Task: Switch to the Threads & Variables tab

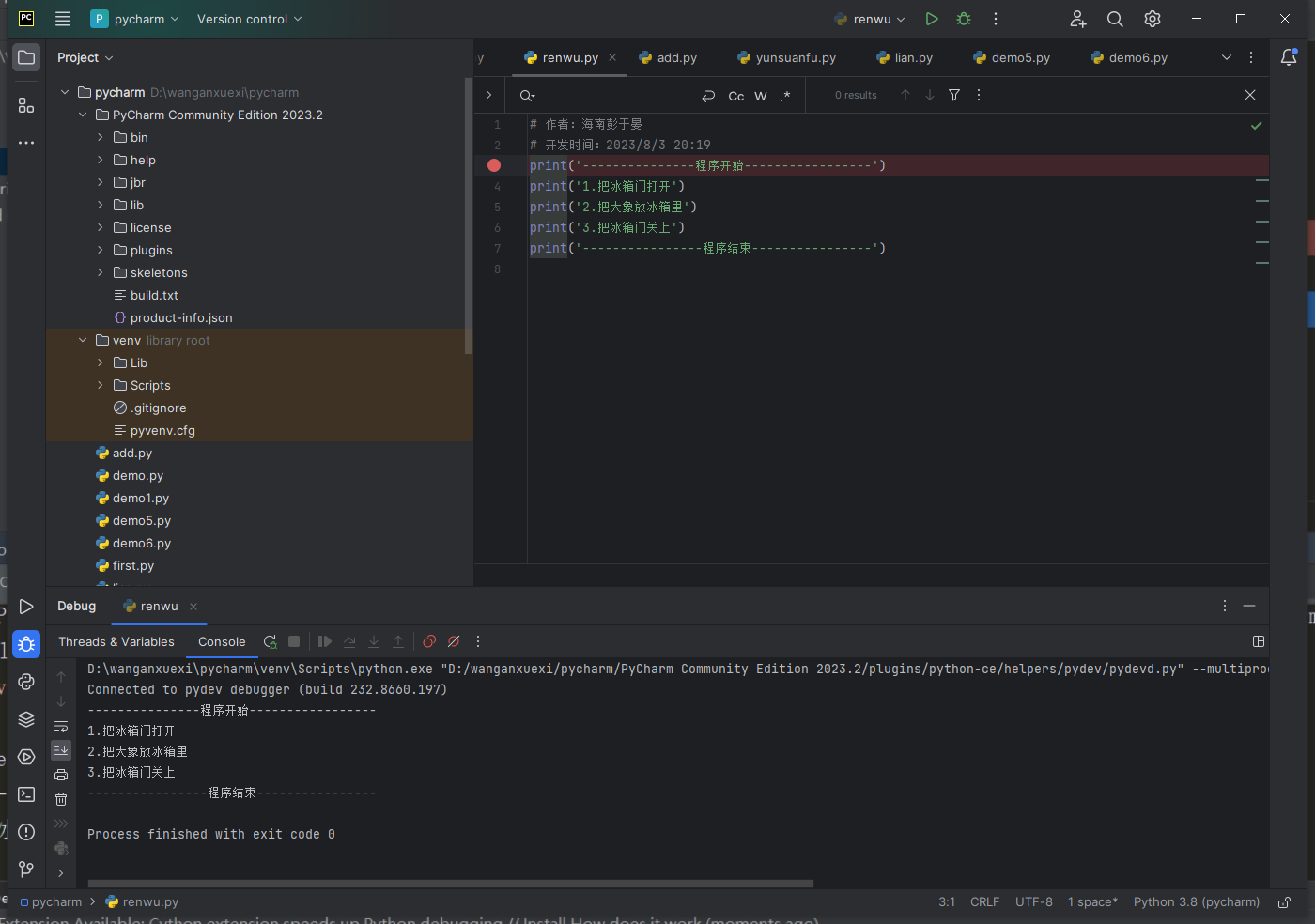Action: coord(116,641)
